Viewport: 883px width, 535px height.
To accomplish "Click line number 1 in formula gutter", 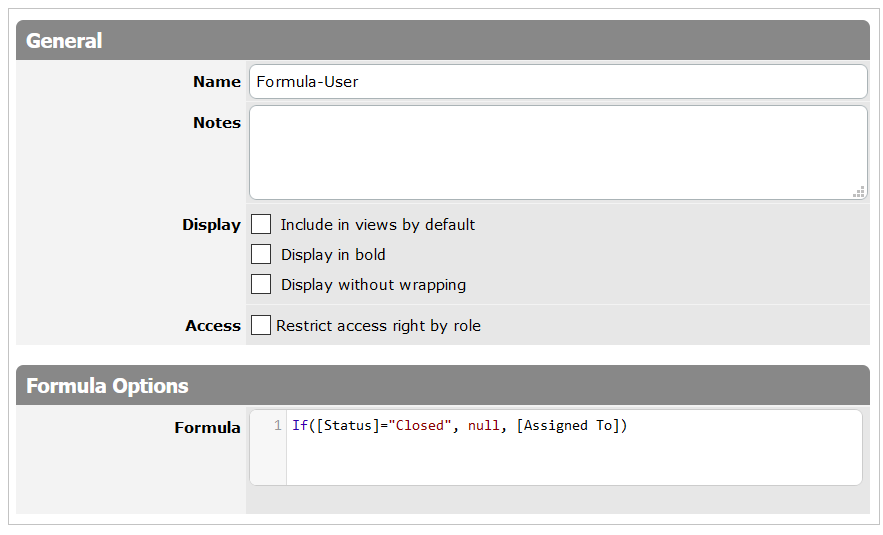I will pos(278,425).
